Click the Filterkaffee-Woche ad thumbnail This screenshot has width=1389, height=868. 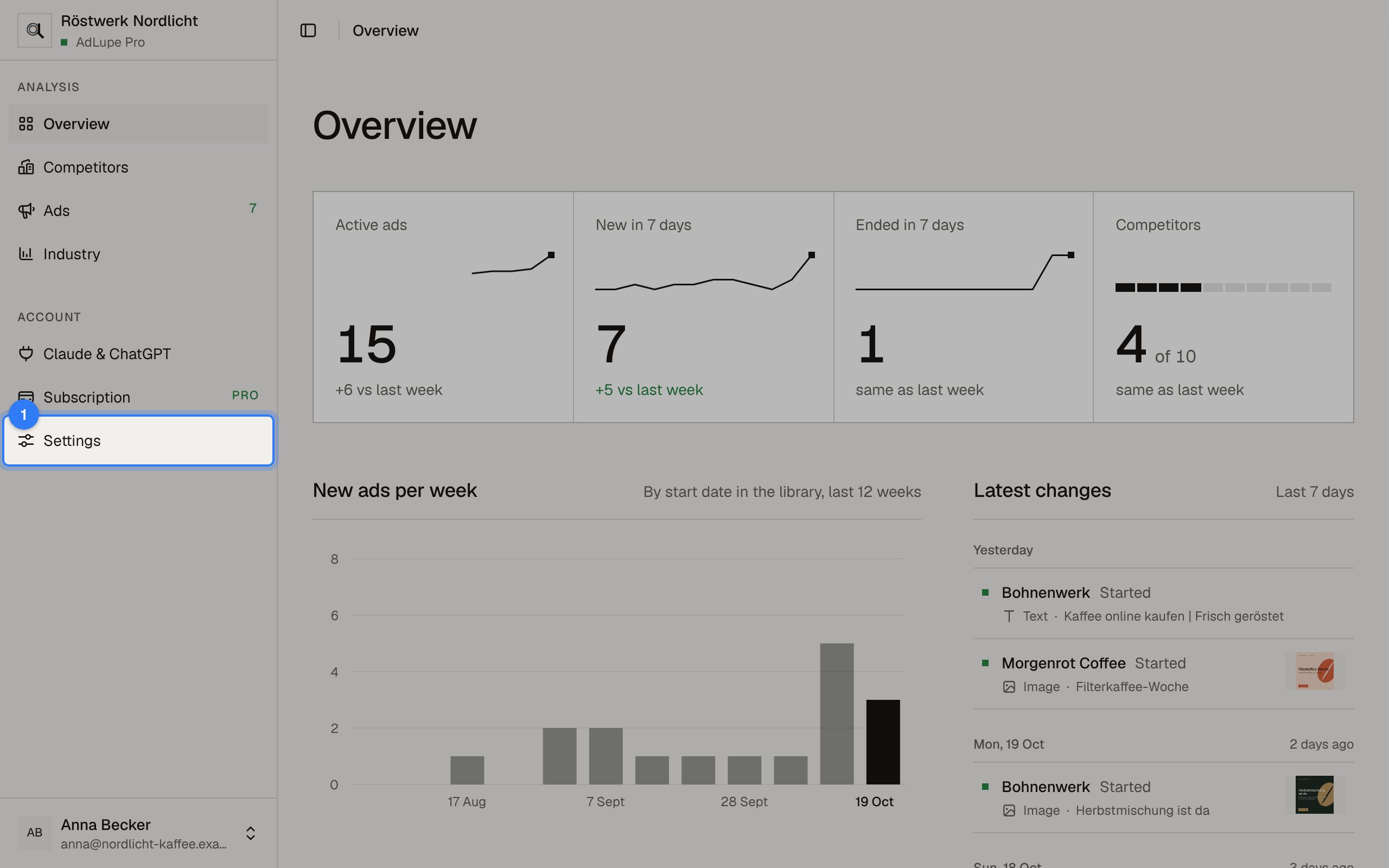pos(1314,671)
